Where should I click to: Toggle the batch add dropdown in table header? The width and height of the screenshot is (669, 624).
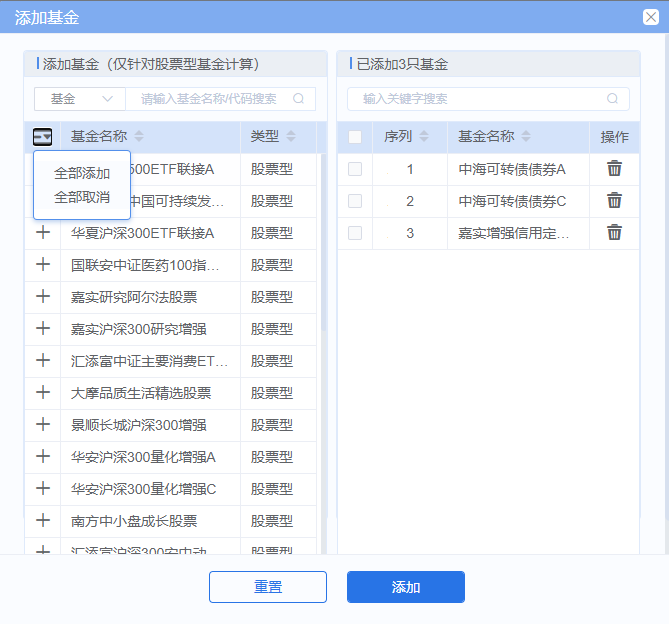(43, 137)
